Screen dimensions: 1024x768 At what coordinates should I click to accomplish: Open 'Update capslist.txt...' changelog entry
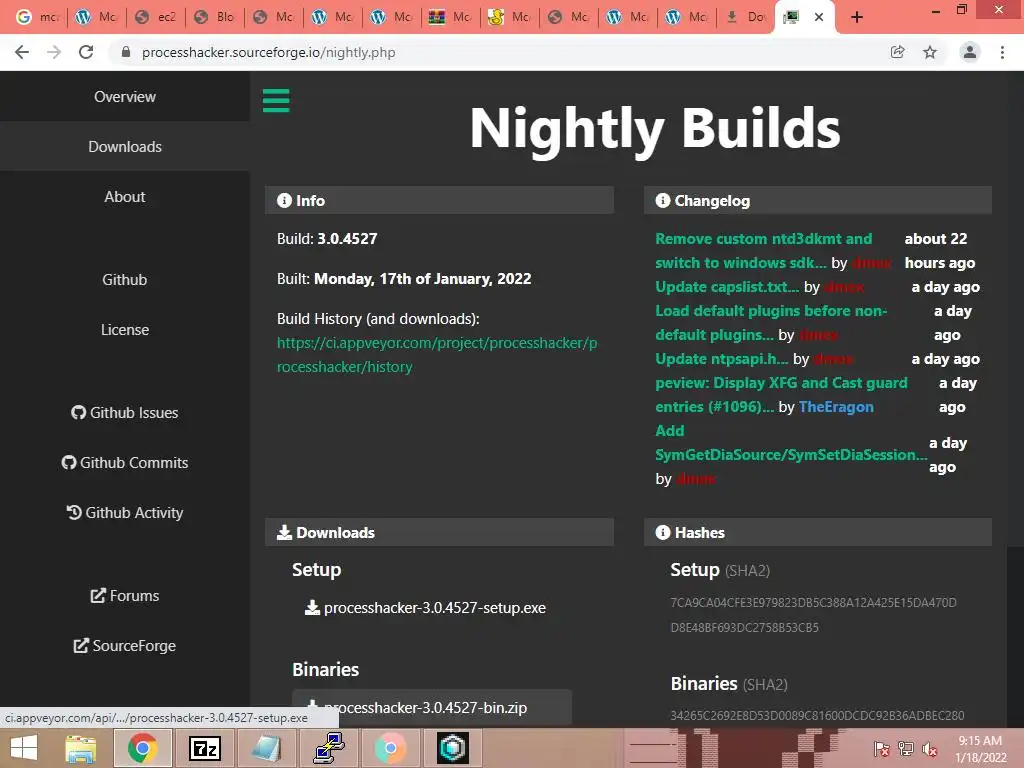coord(727,287)
